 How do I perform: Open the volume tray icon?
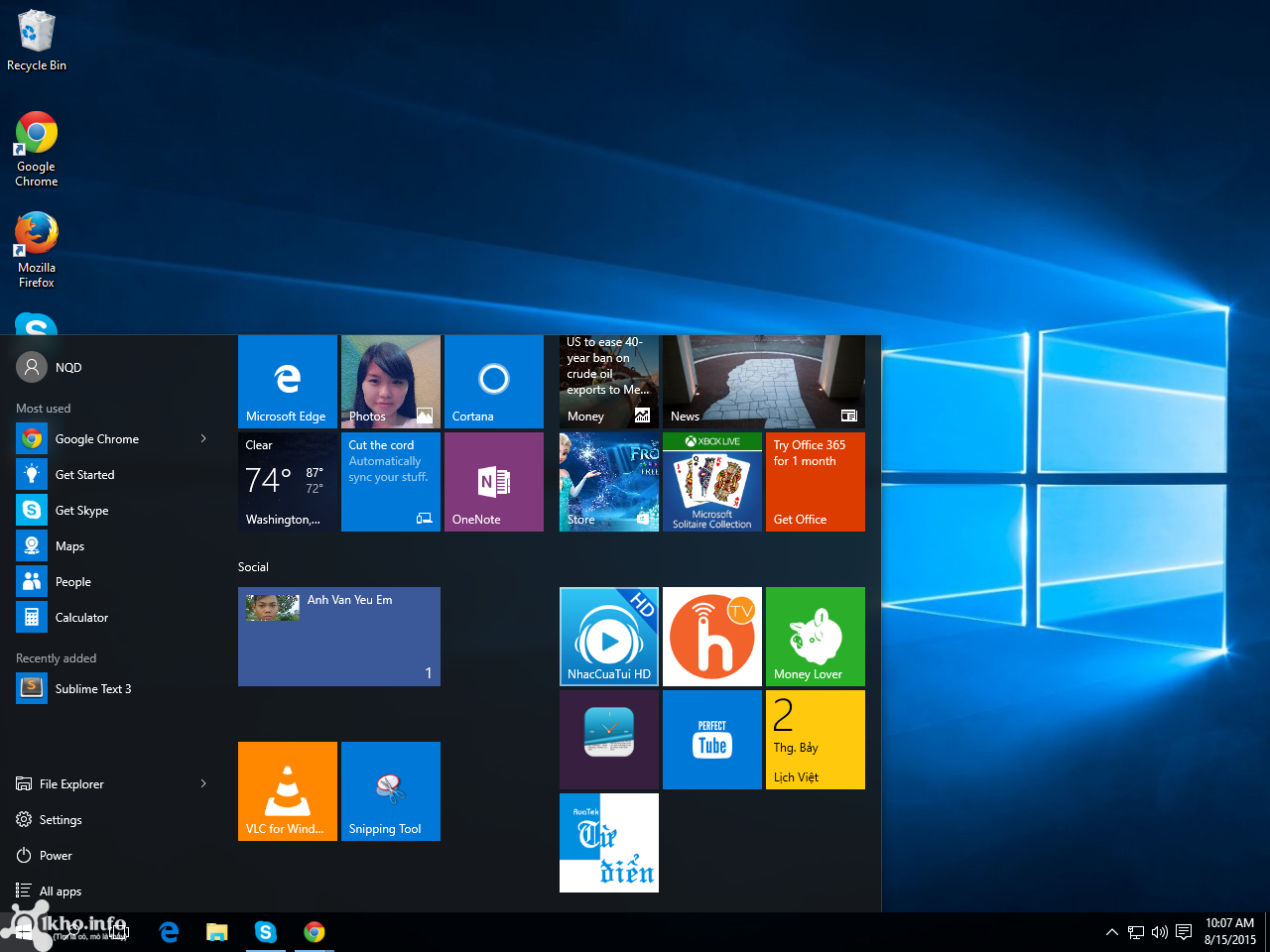coord(1160,932)
